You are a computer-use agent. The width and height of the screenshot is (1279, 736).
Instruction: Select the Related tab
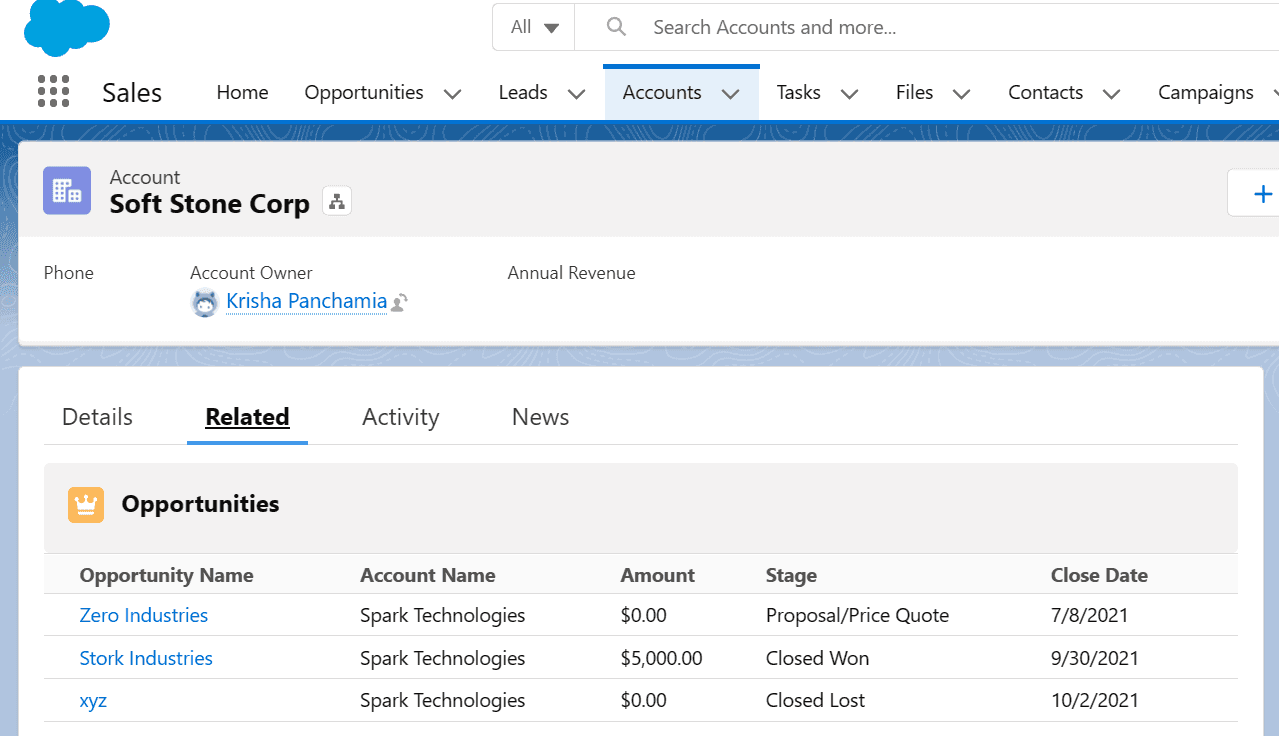click(x=247, y=417)
